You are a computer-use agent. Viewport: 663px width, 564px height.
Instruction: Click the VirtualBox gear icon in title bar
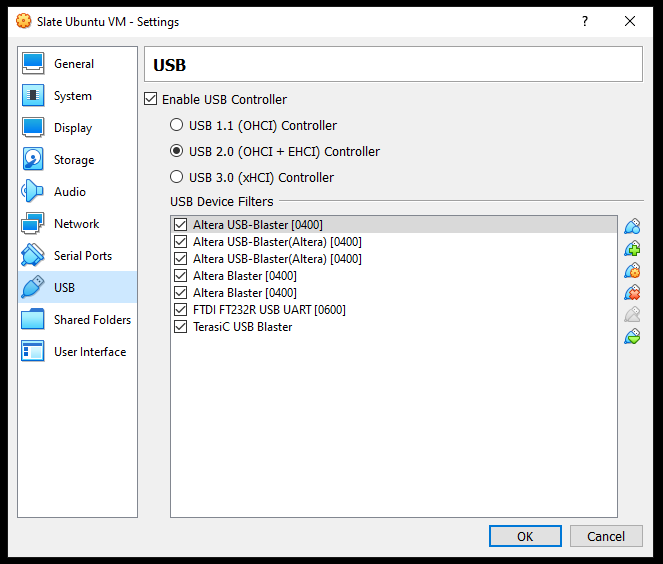(x=24, y=21)
